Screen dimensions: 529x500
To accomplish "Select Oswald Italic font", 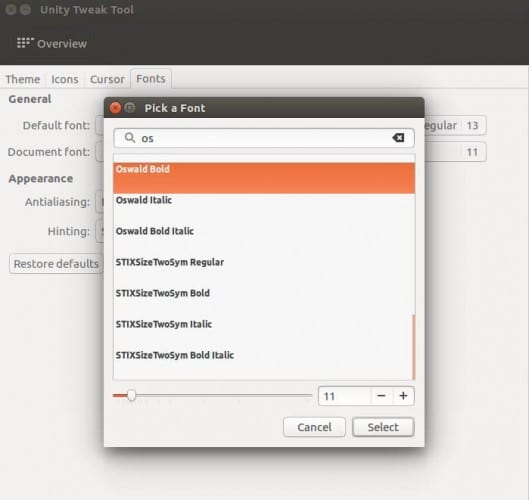I will [x=264, y=209].
